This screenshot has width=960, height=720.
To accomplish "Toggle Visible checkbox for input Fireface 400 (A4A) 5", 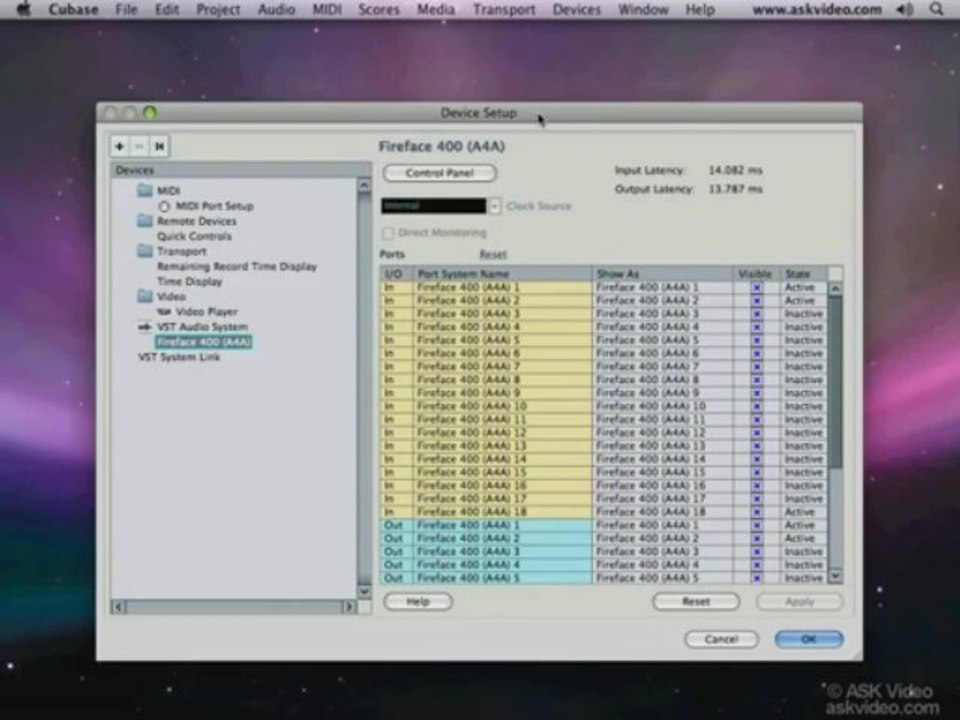I will (757, 340).
